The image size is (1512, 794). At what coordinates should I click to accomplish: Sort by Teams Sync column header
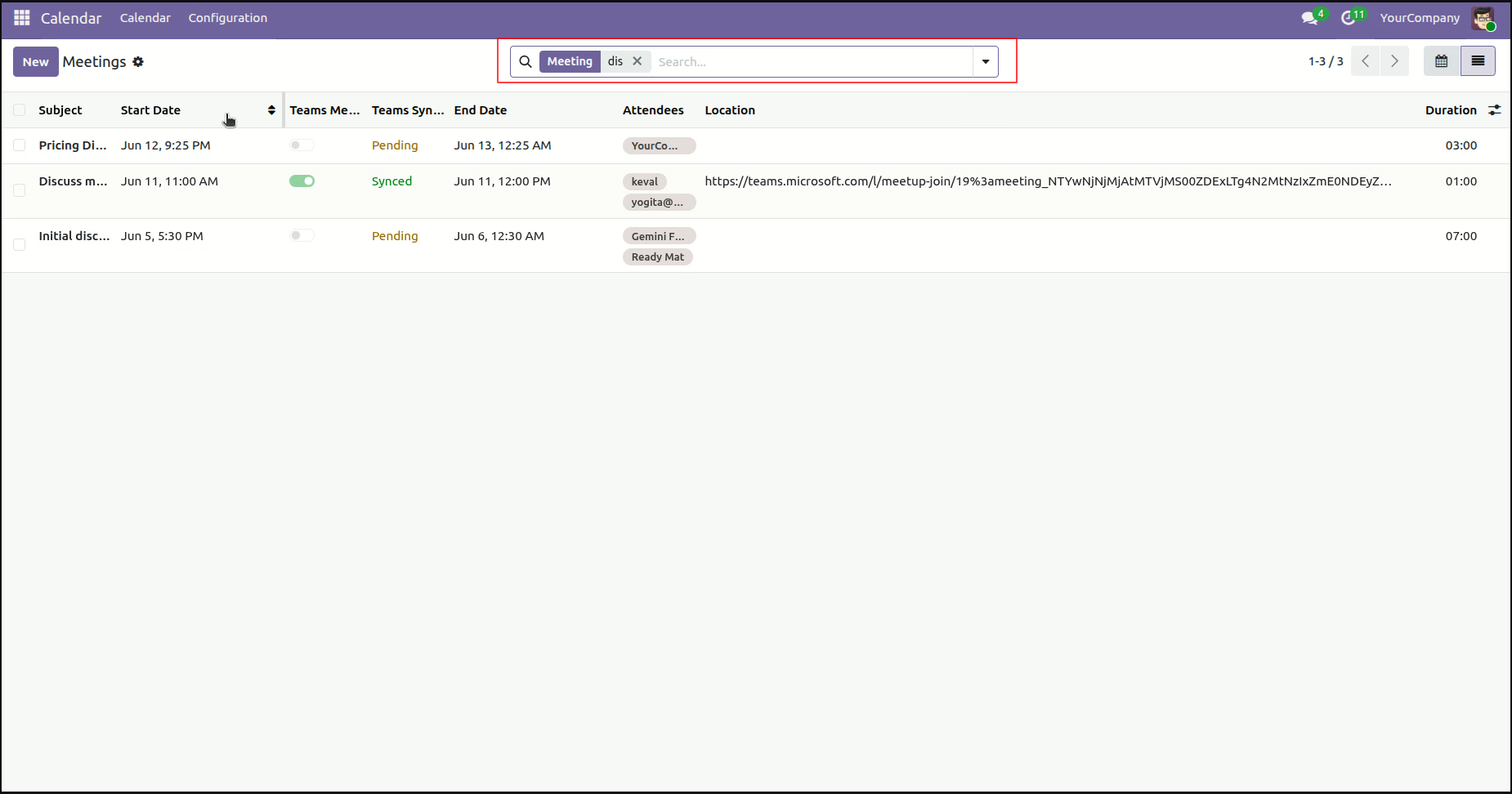coord(408,110)
